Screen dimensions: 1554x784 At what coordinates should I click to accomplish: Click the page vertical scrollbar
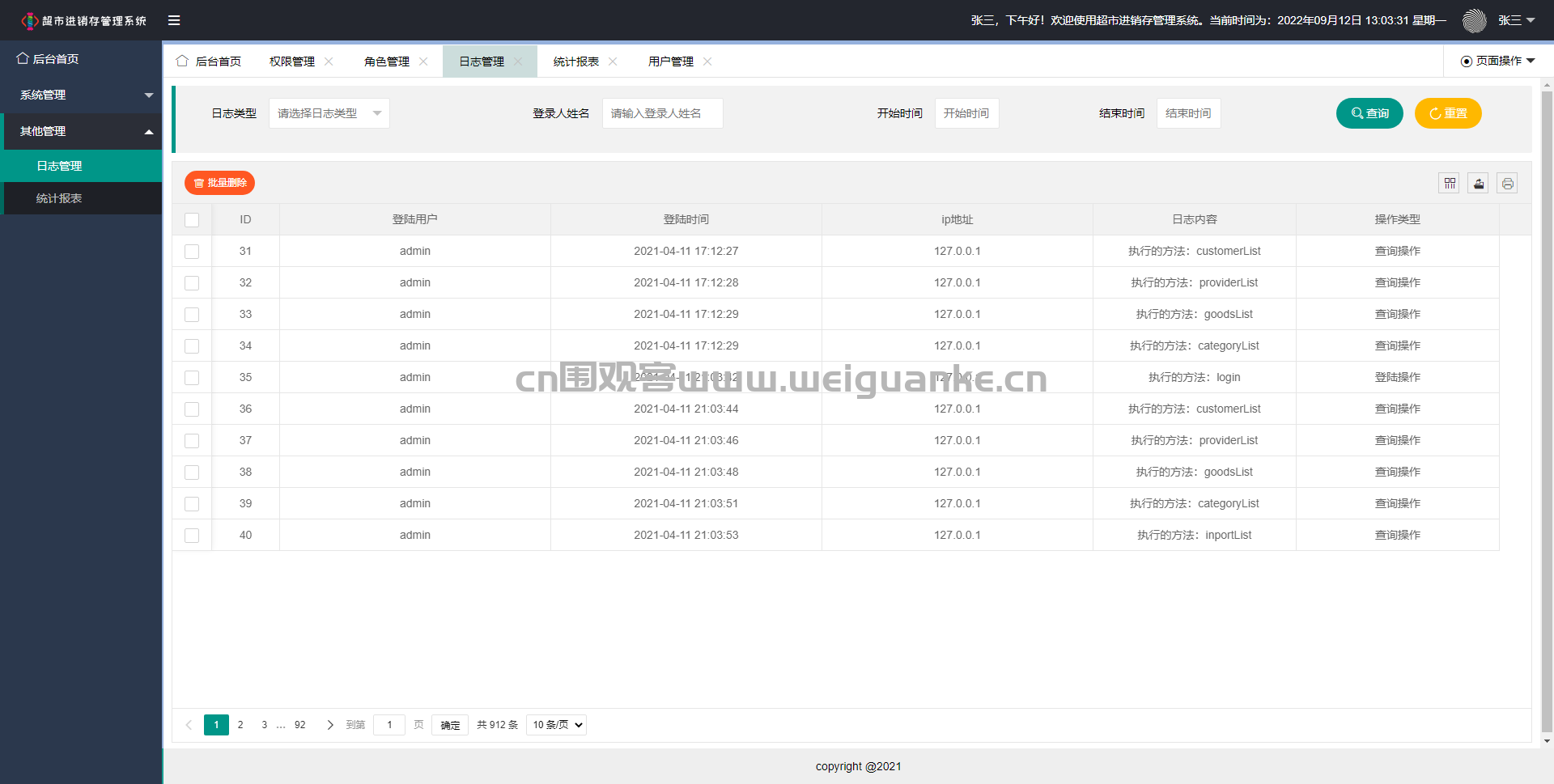(x=1547, y=412)
